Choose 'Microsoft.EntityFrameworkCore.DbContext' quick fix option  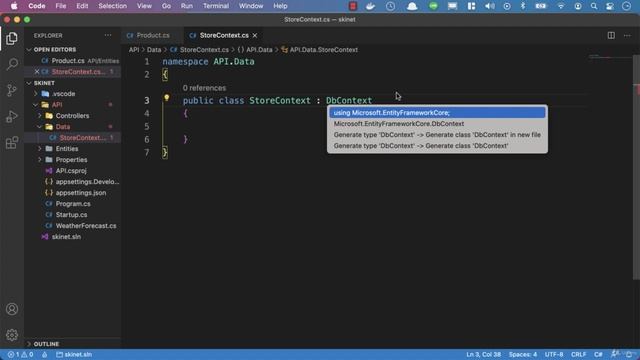pyautogui.click(x=437, y=124)
